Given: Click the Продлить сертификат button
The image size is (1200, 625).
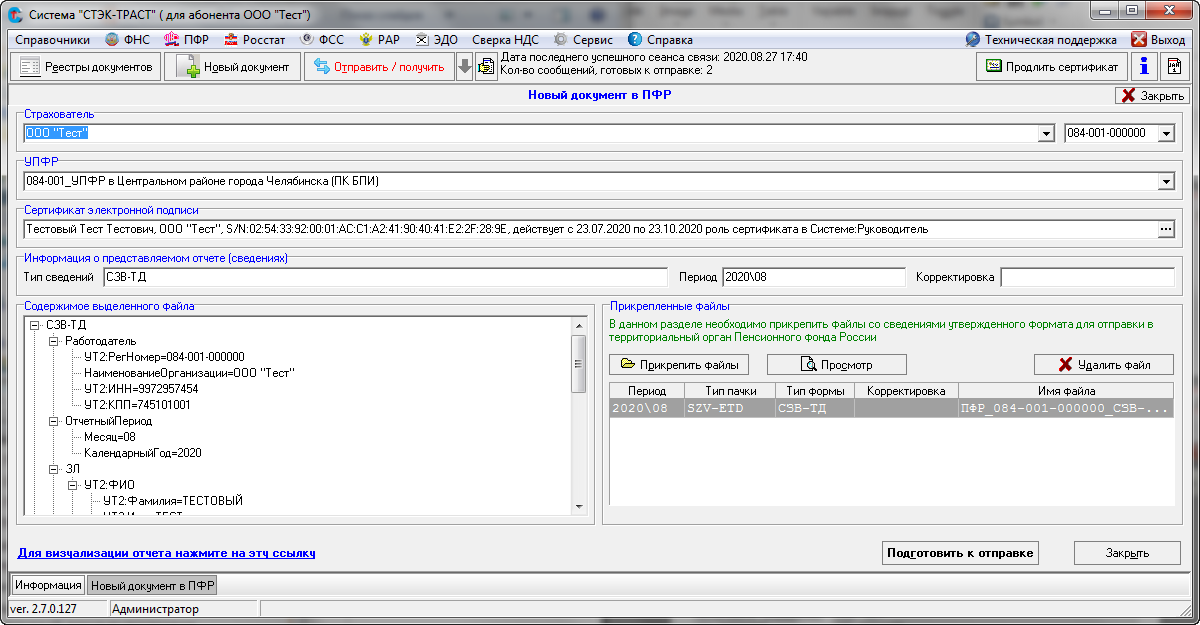Looking at the screenshot, I should (x=1052, y=67).
